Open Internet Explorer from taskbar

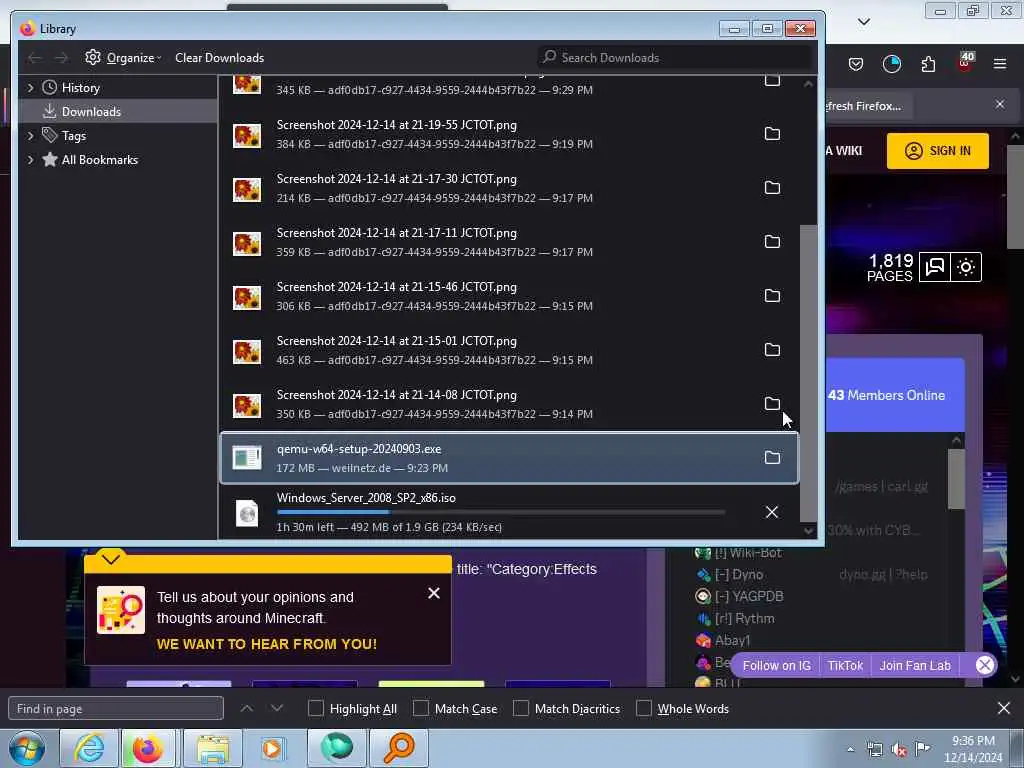89,748
